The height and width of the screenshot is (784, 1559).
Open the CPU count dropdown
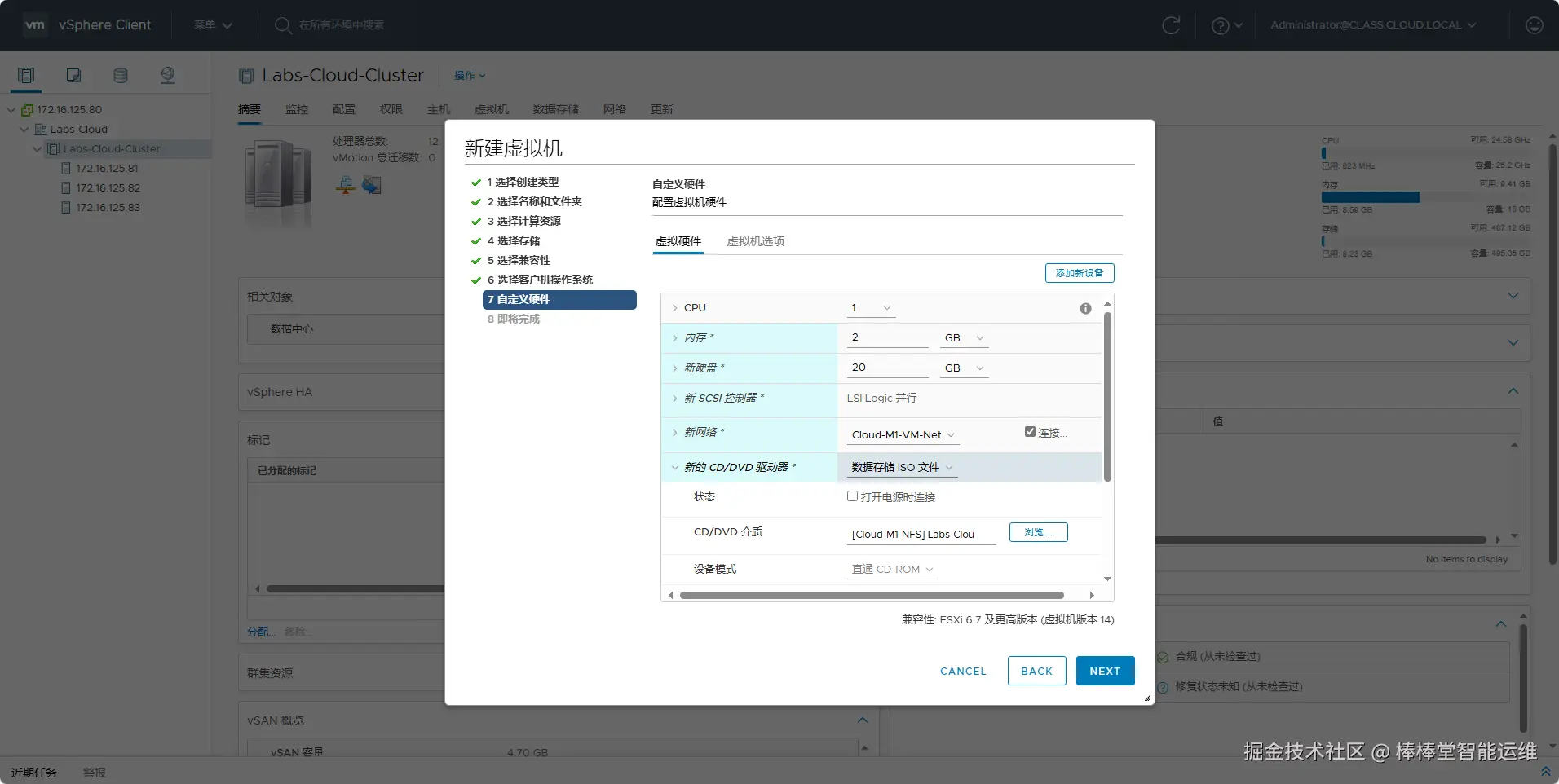871,308
